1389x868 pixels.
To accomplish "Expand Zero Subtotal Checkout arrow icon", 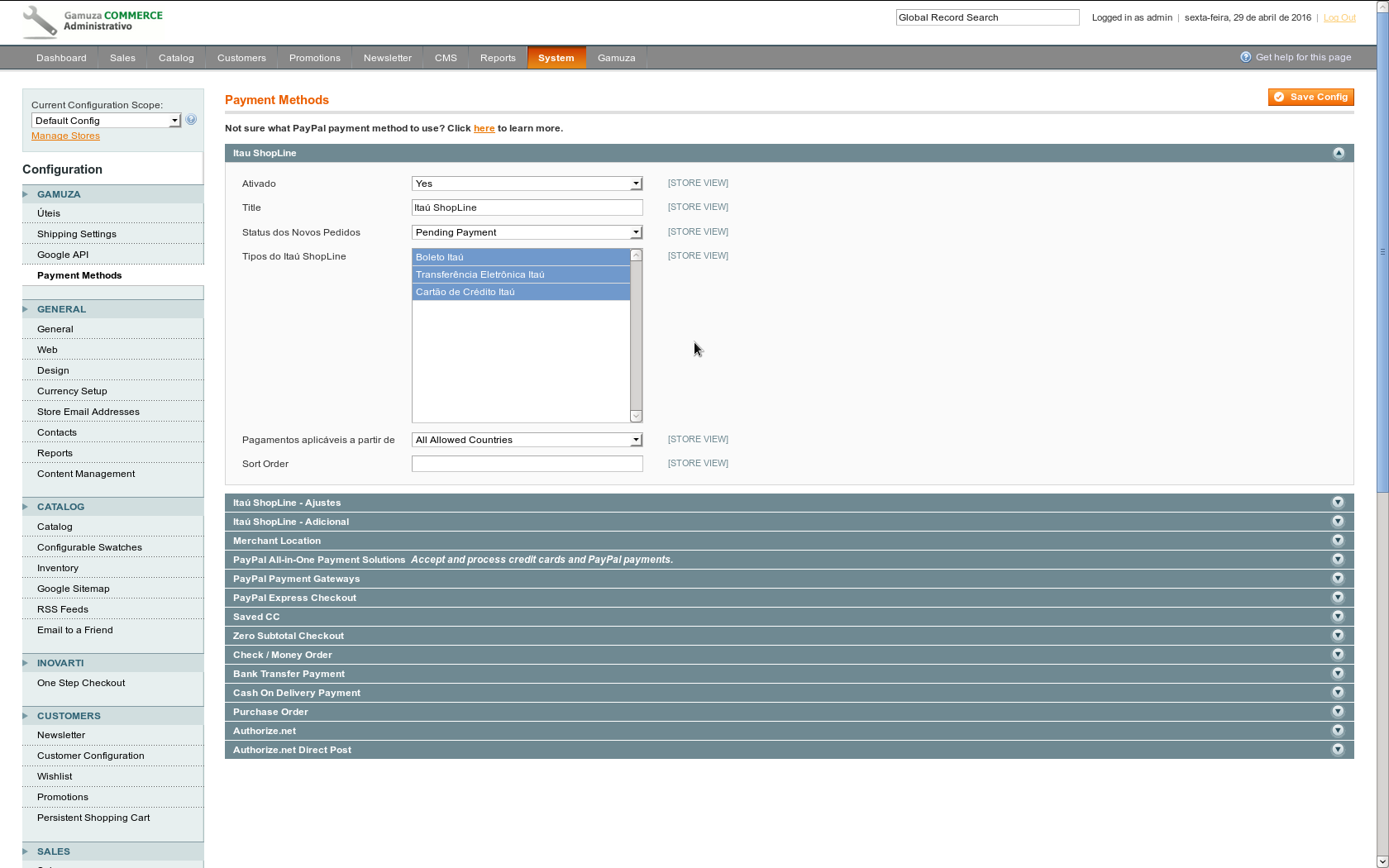I will point(1338,636).
